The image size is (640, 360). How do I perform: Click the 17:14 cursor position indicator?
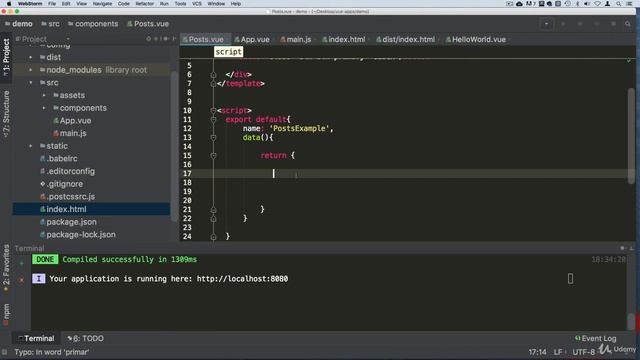(537, 352)
